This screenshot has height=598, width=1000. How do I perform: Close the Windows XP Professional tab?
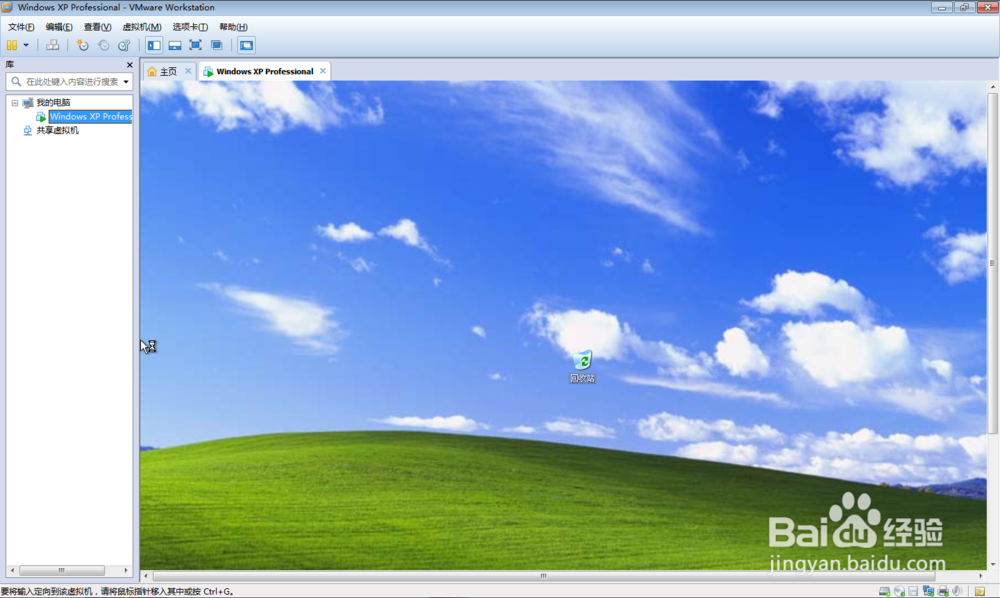pos(323,71)
